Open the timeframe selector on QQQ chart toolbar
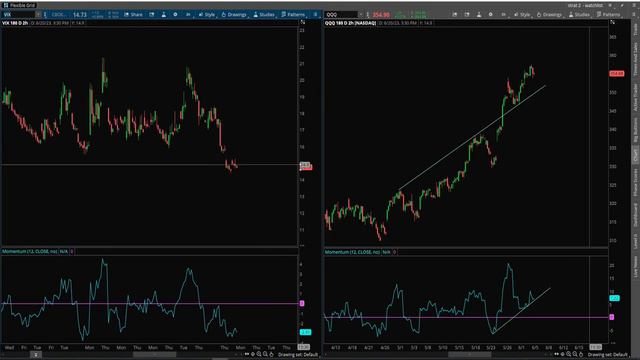Image resolution: width=640 pixels, height=360 pixels. (x=504, y=15)
